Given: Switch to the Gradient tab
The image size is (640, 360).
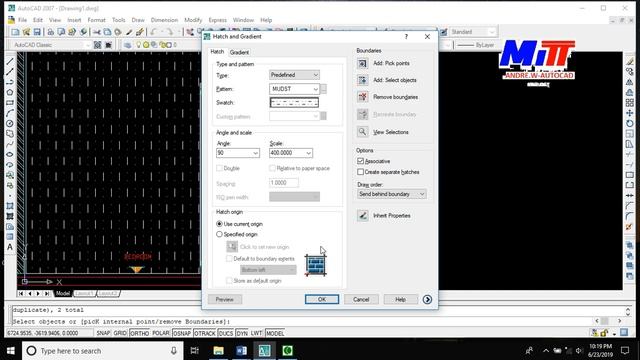Looking at the screenshot, I should [x=239, y=52].
